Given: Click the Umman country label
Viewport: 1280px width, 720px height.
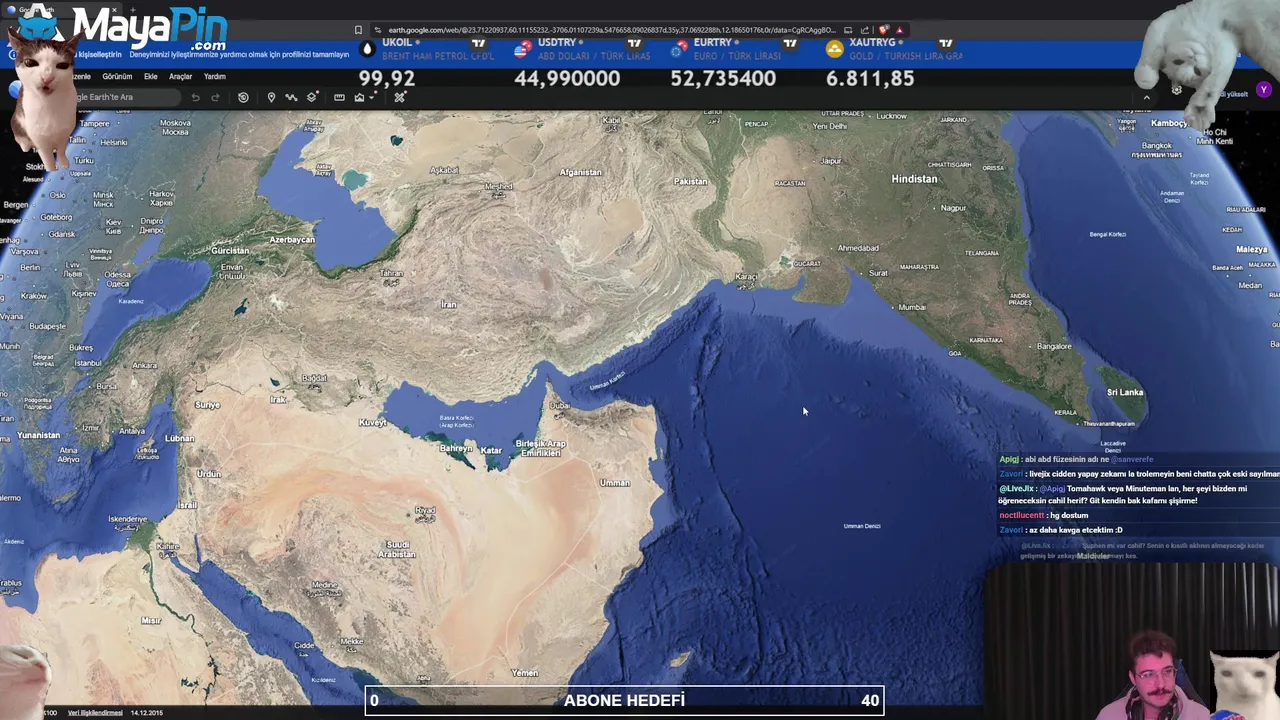Looking at the screenshot, I should click(x=615, y=483).
